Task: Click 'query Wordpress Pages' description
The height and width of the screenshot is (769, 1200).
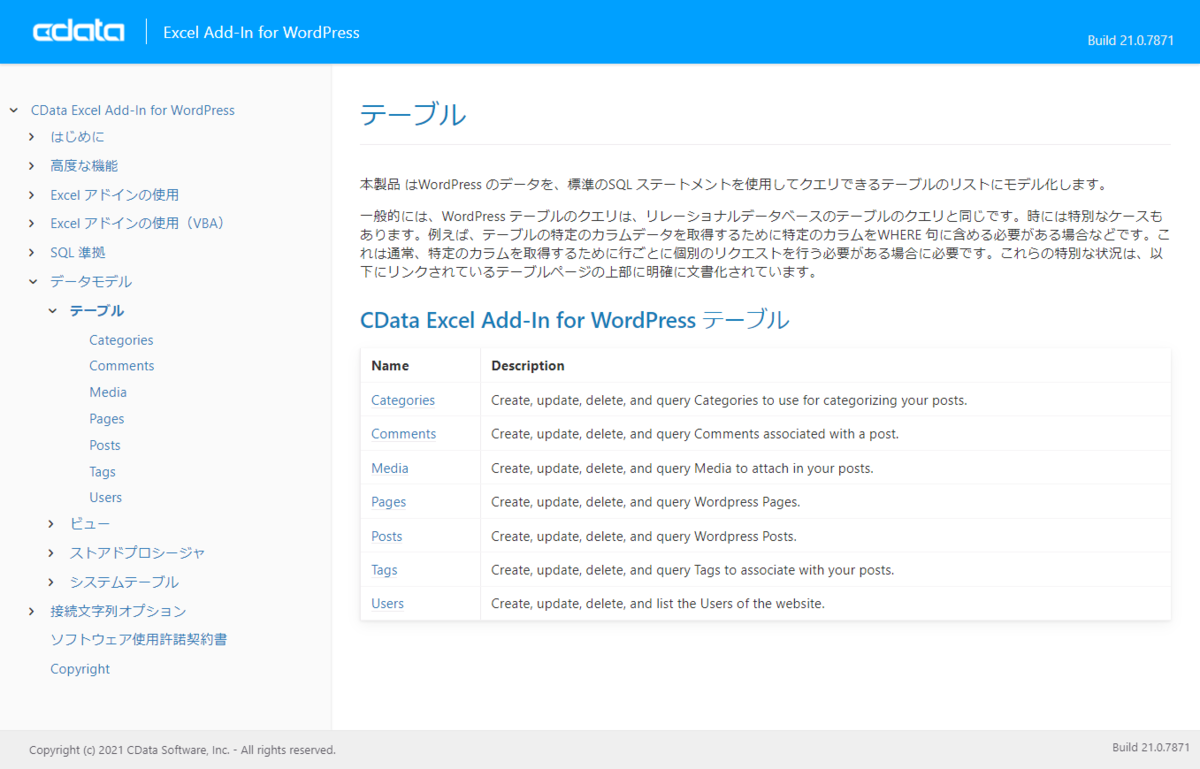Action: coord(646,502)
